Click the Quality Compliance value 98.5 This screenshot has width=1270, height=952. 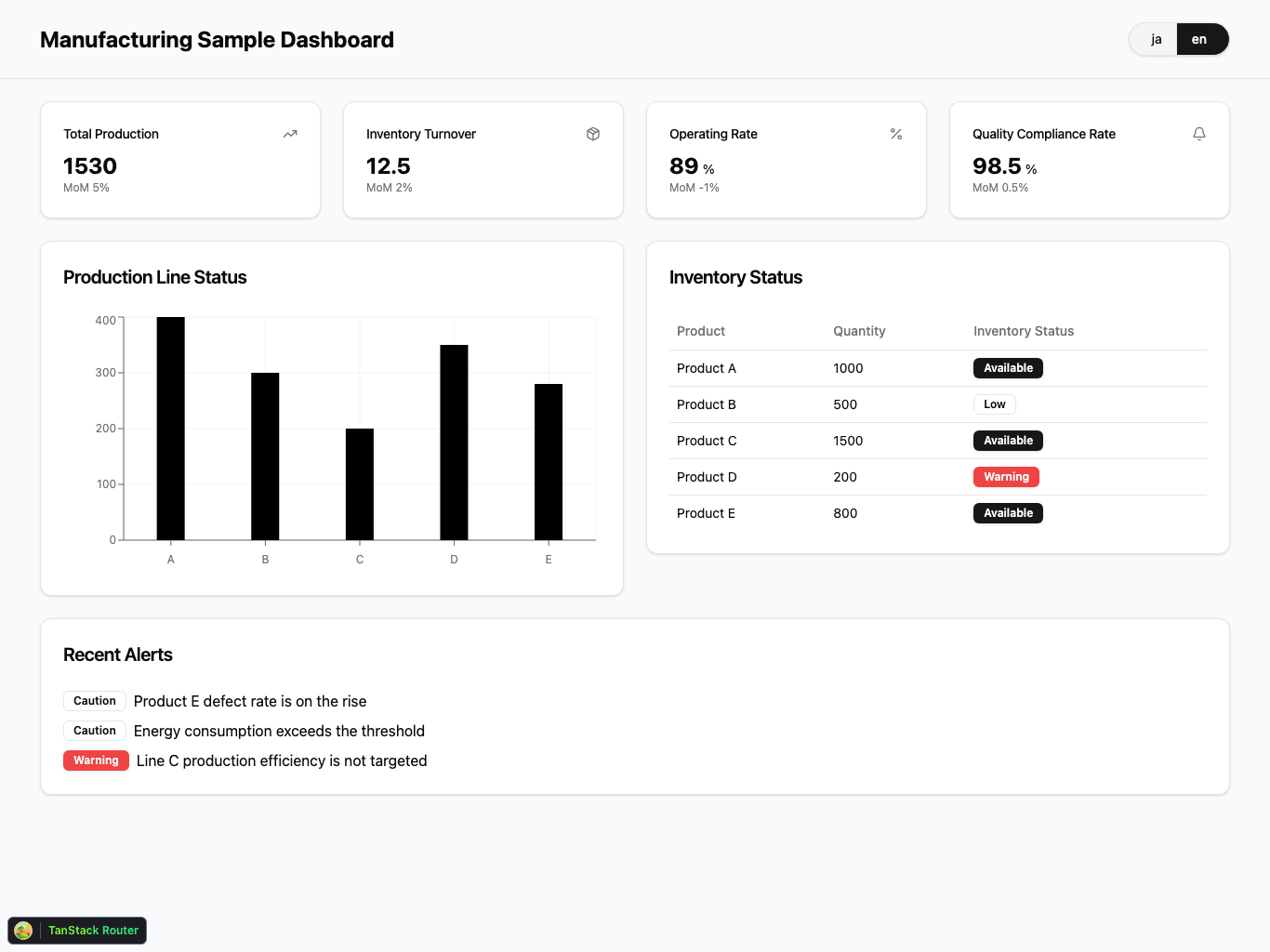pos(997,166)
